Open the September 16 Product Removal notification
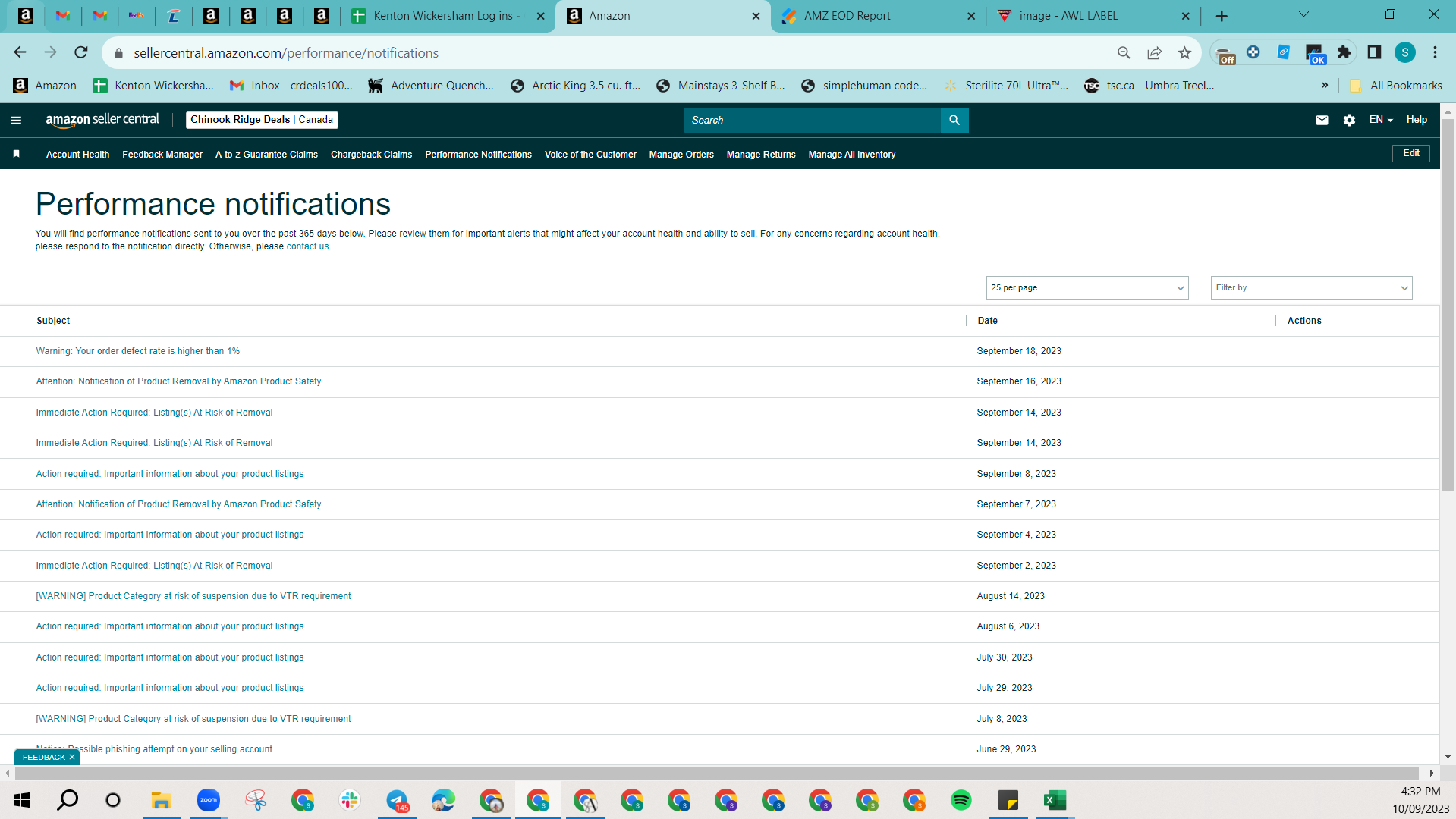The height and width of the screenshot is (819, 1456). (178, 381)
